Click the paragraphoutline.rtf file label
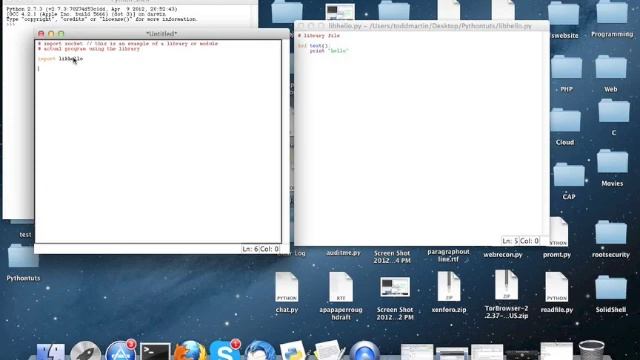Image resolution: width=640 pixels, height=360 pixels. [x=448, y=256]
